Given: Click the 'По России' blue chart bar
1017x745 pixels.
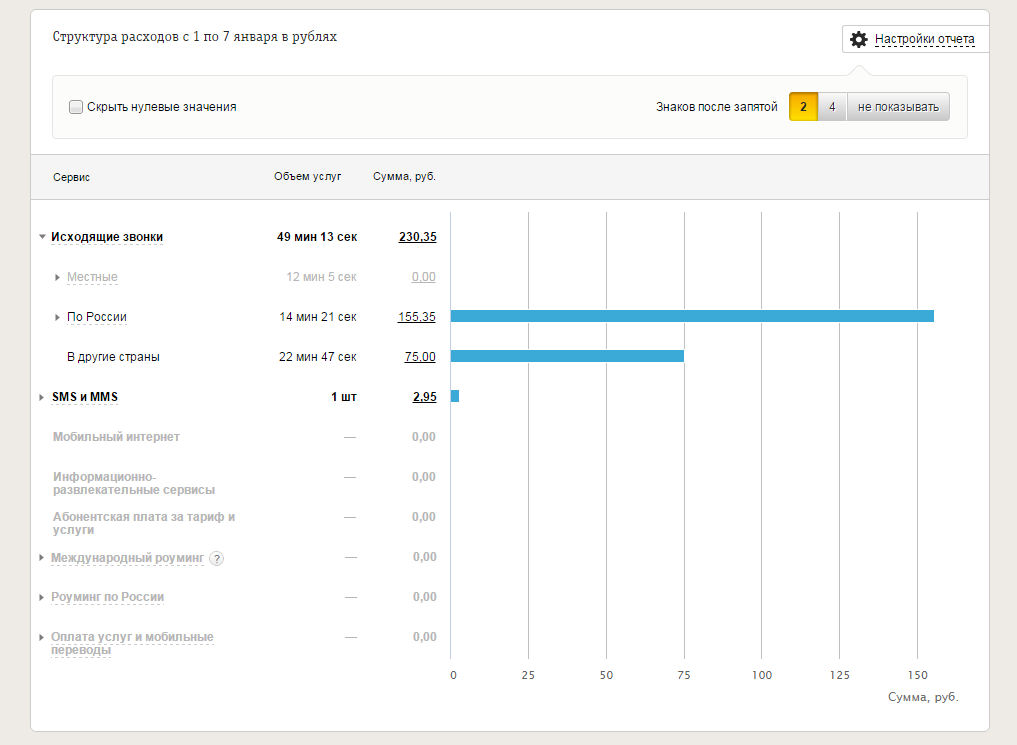Looking at the screenshot, I should pyautogui.click(x=692, y=316).
